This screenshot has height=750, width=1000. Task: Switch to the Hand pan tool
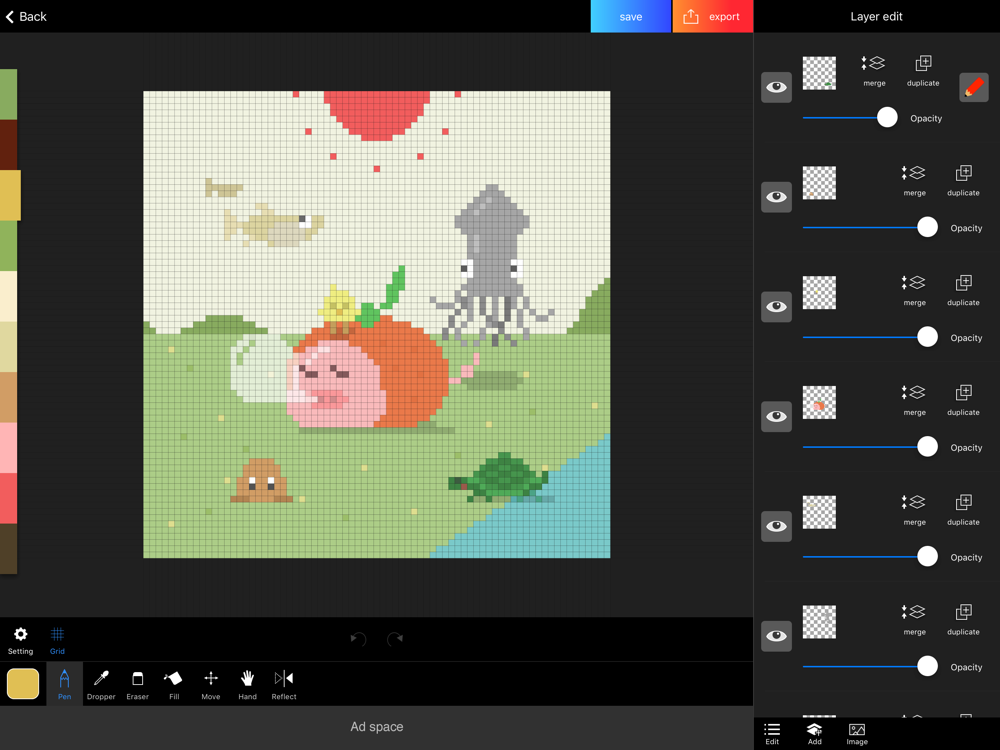(x=247, y=683)
